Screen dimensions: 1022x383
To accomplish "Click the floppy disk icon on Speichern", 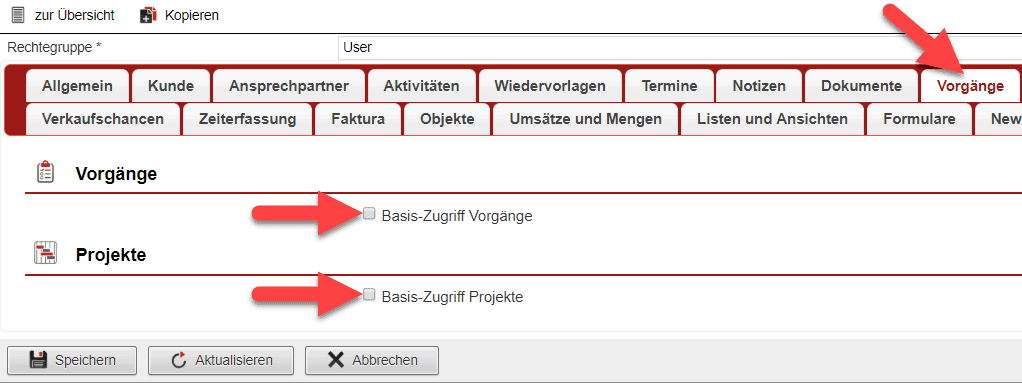I will click(x=38, y=360).
